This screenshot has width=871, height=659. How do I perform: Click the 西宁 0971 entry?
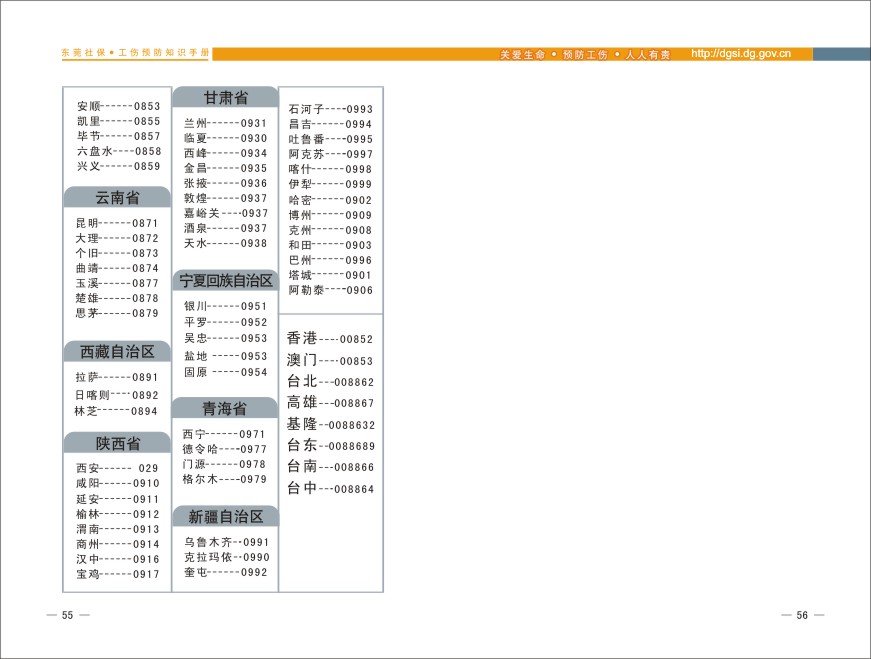(224, 434)
